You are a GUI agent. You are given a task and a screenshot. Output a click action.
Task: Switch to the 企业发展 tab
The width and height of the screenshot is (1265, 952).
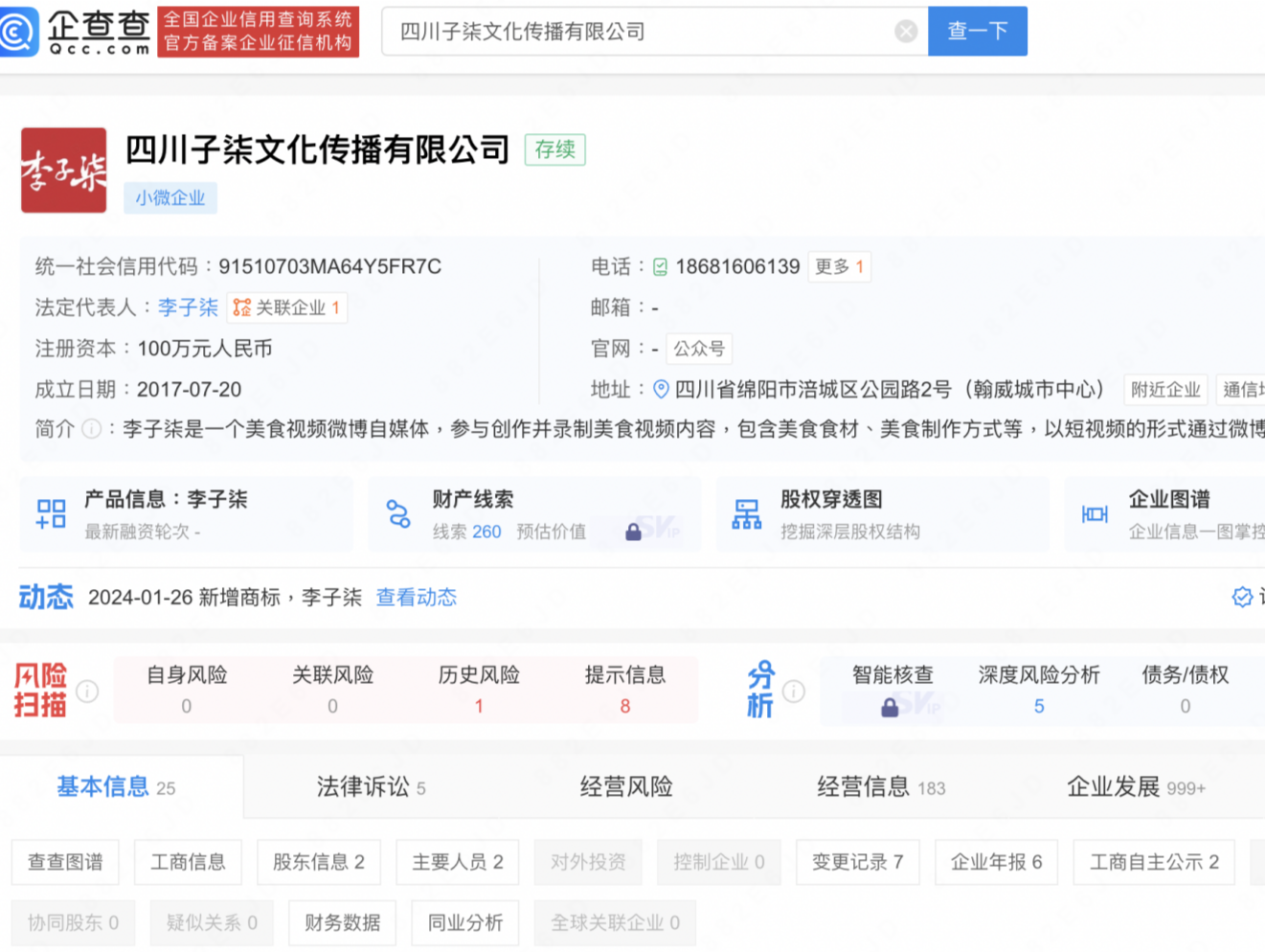click(x=1137, y=787)
